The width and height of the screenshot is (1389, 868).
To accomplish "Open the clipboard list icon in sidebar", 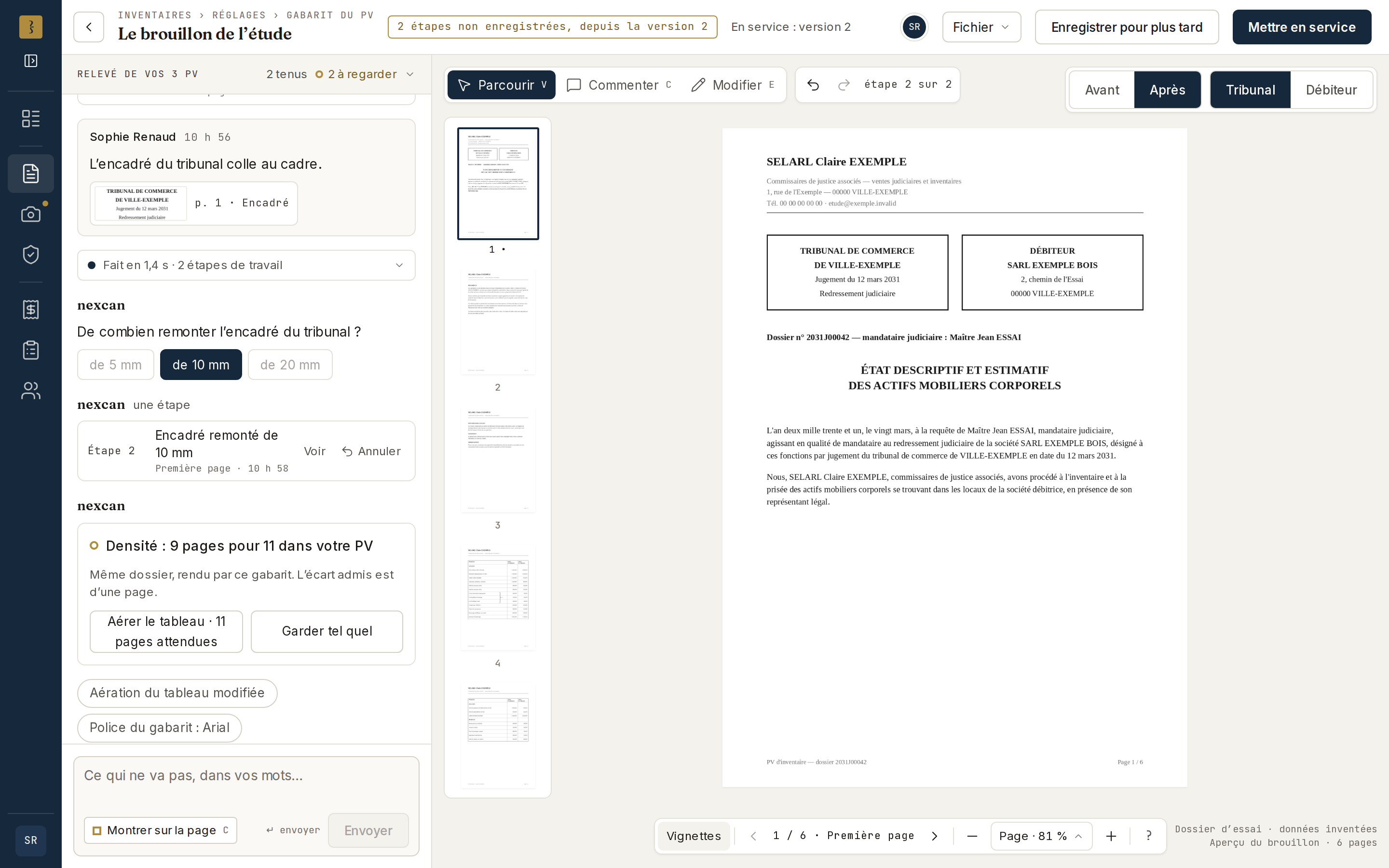I will point(31,350).
